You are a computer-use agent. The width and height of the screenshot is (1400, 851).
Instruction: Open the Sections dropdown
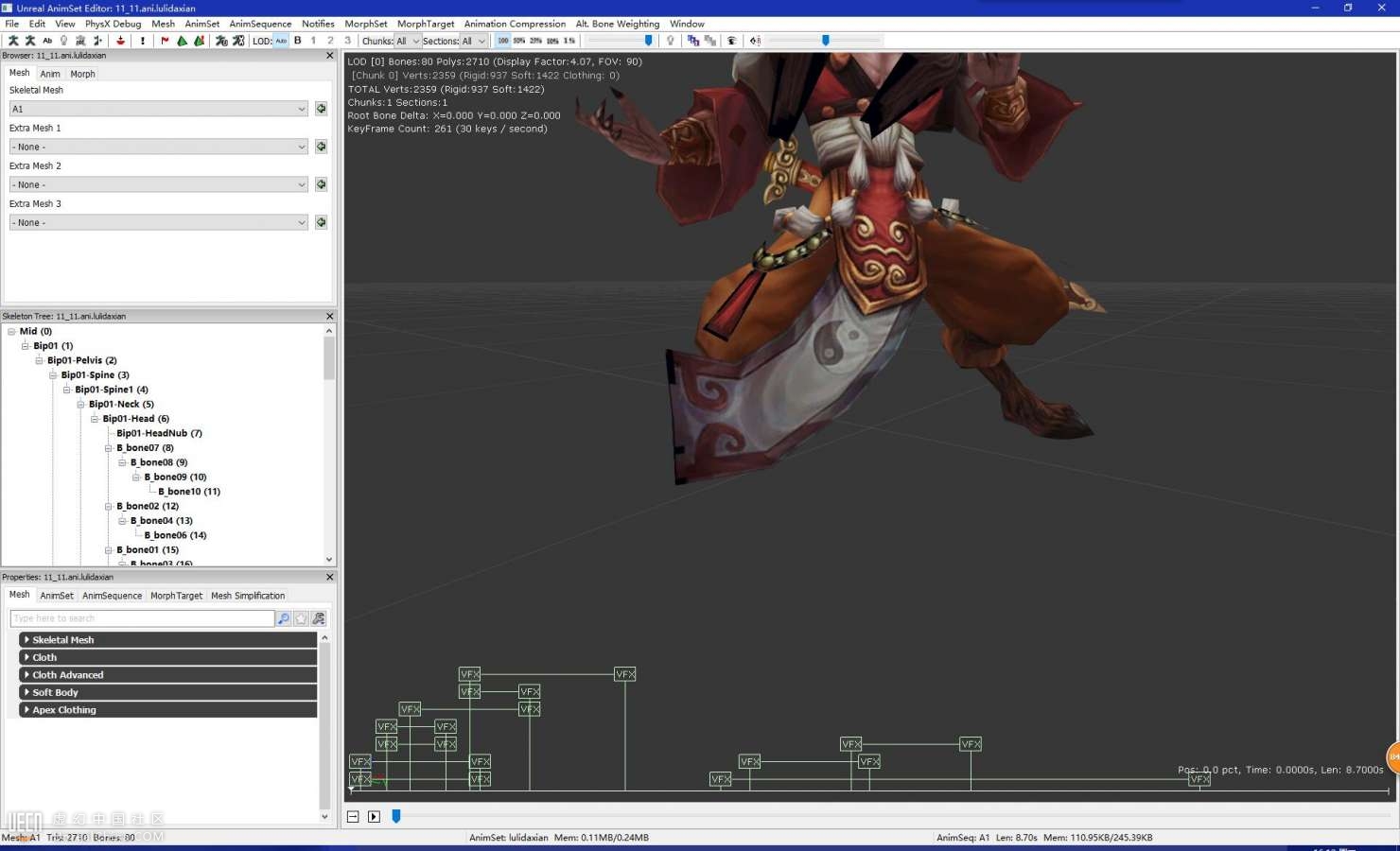473,41
